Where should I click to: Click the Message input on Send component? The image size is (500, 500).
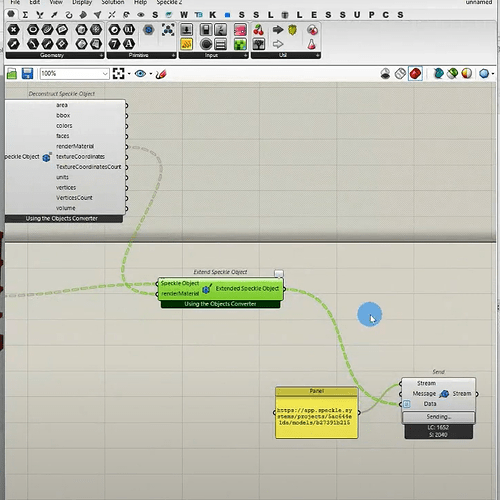424,394
